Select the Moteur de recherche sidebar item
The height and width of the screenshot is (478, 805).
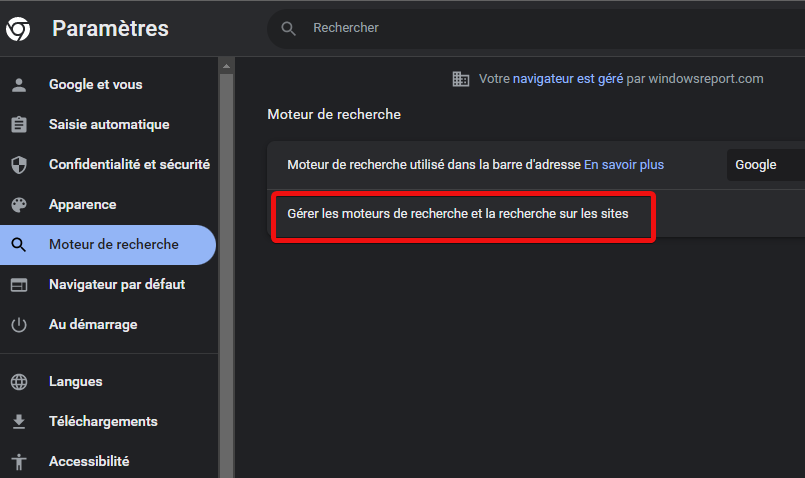coord(108,245)
